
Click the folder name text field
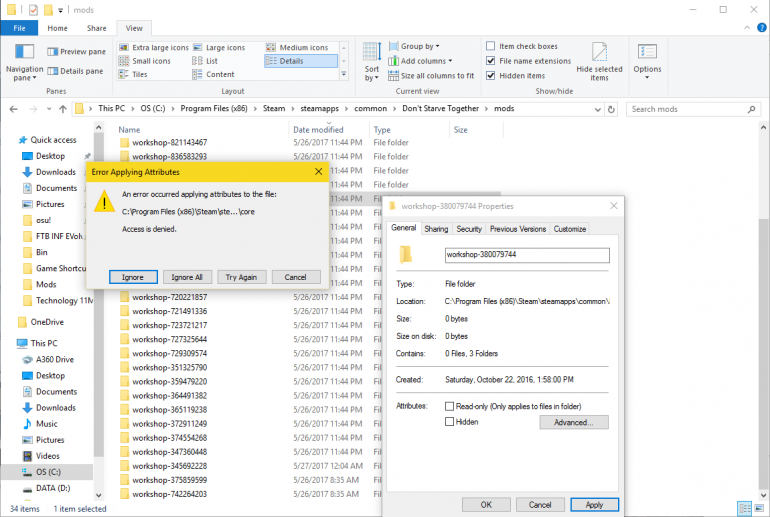[526, 255]
